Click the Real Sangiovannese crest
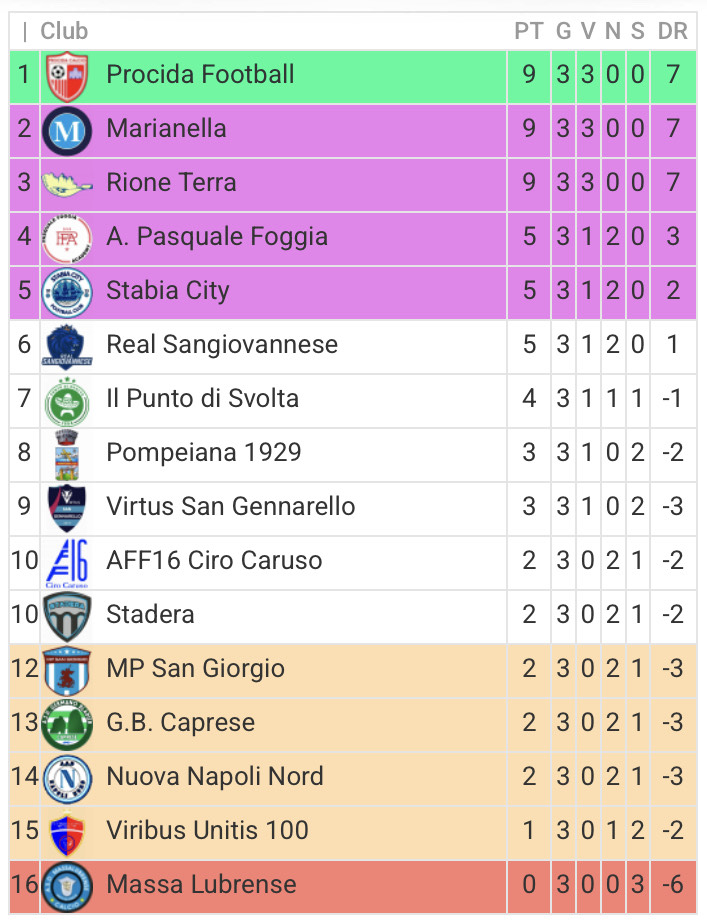The image size is (707, 923). 67,346
